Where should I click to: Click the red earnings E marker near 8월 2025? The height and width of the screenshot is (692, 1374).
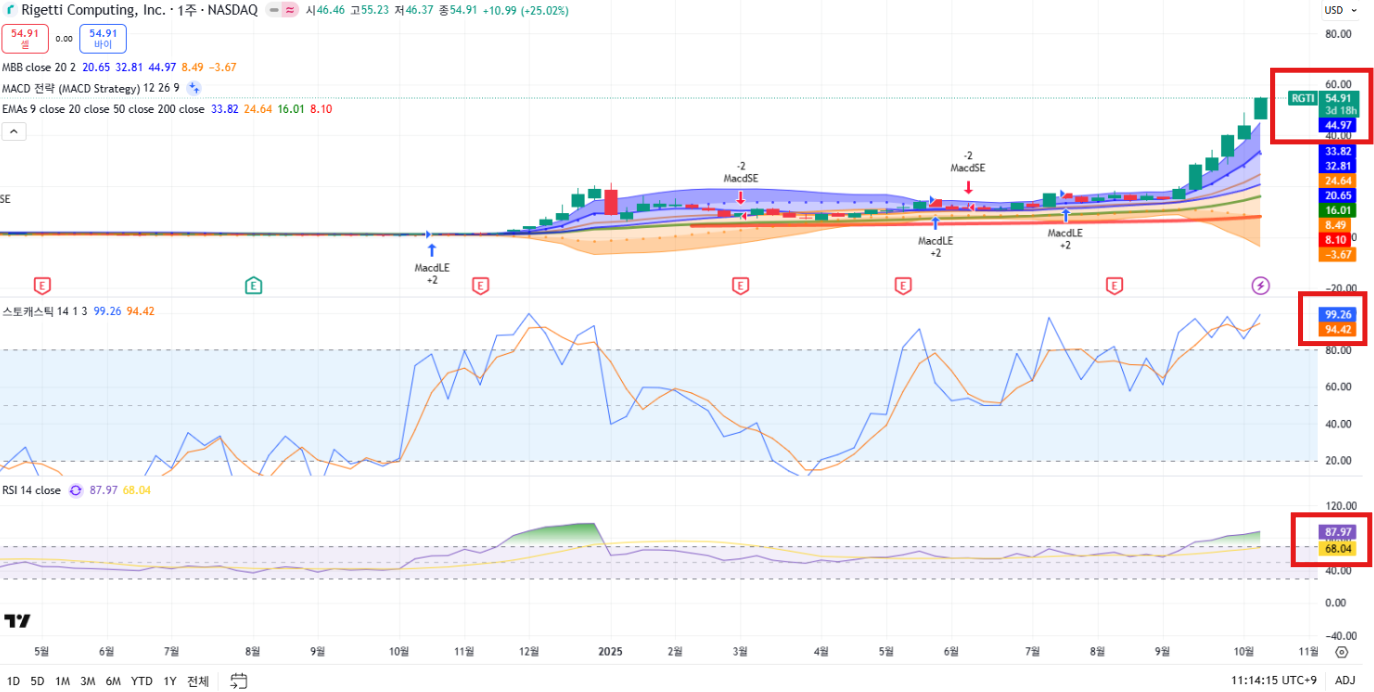tap(1114, 286)
